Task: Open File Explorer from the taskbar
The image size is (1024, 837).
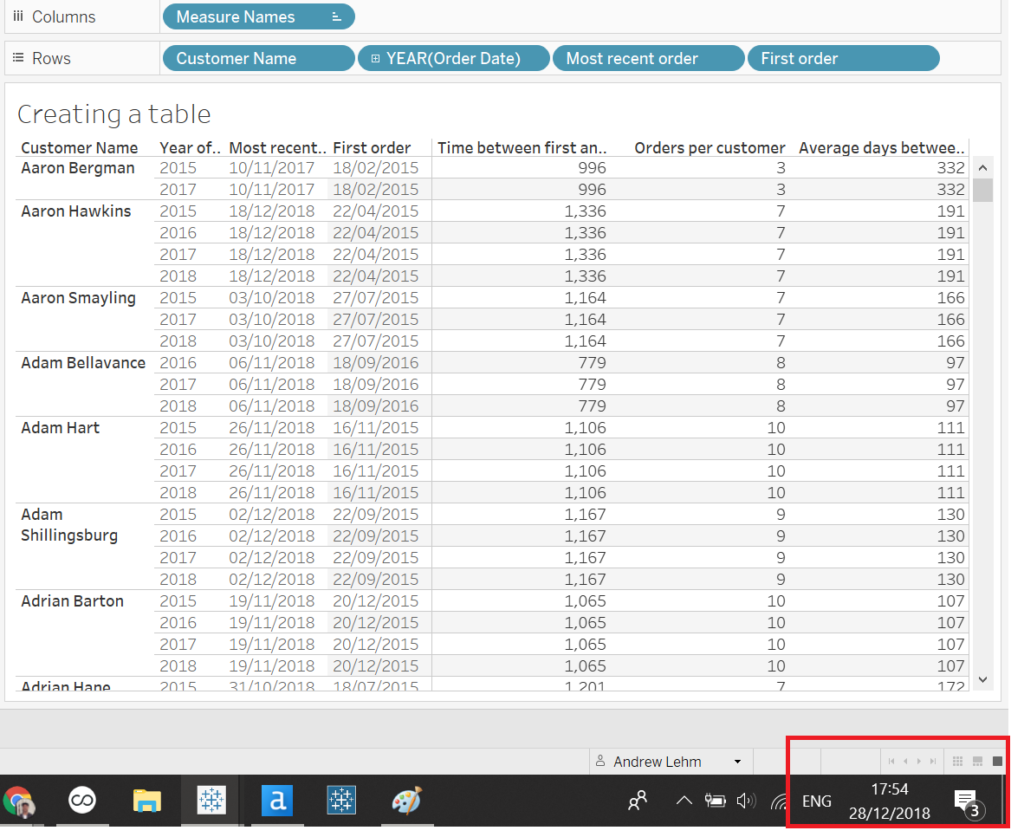Action: (x=147, y=800)
